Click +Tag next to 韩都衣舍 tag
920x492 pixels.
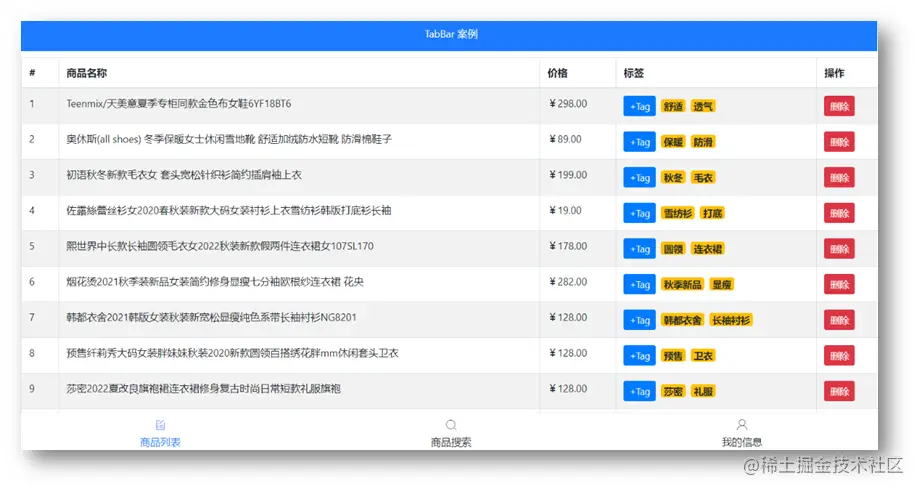[x=640, y=320]
